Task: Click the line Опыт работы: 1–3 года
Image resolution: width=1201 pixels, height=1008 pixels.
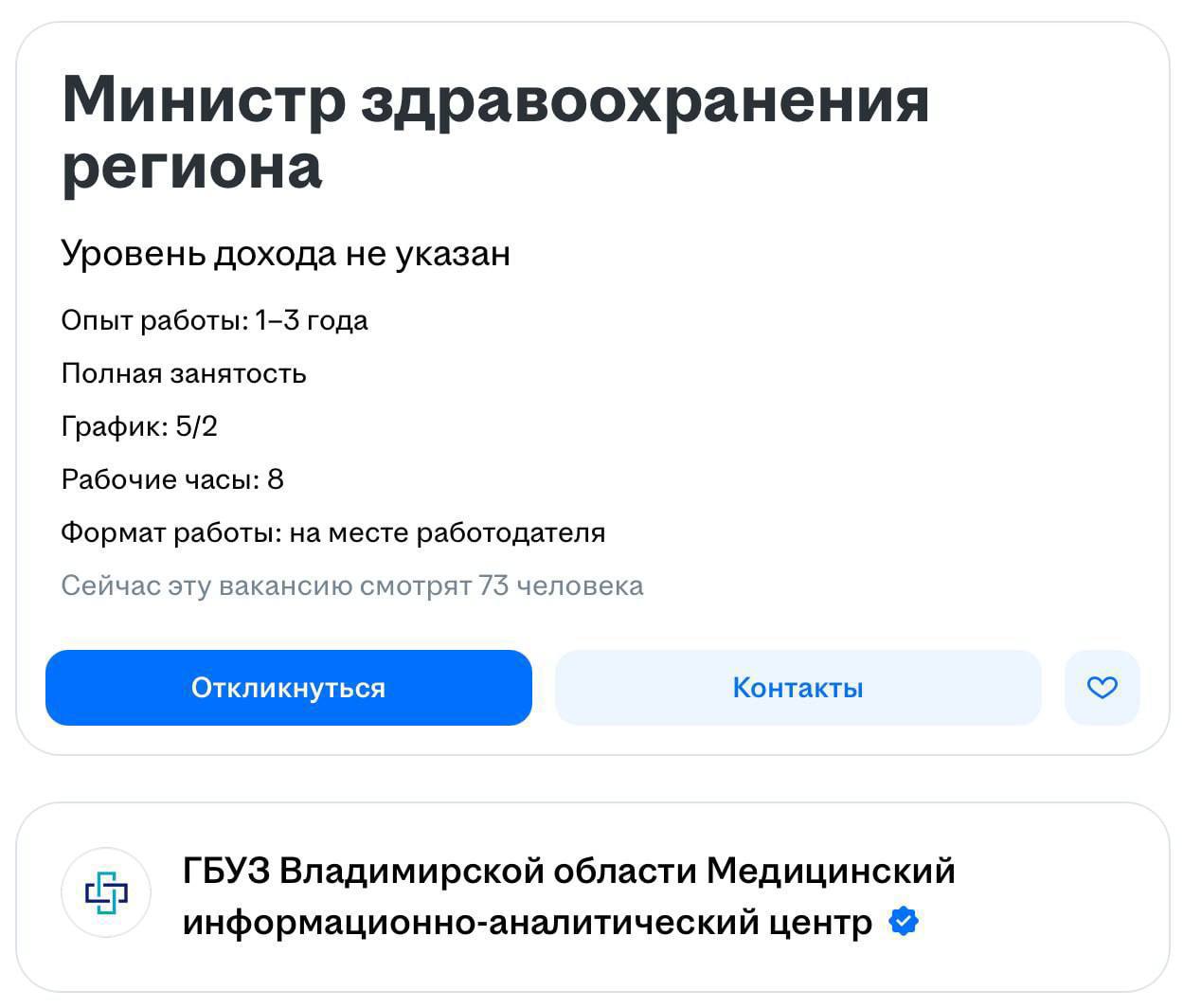Action: click(215, 320)
